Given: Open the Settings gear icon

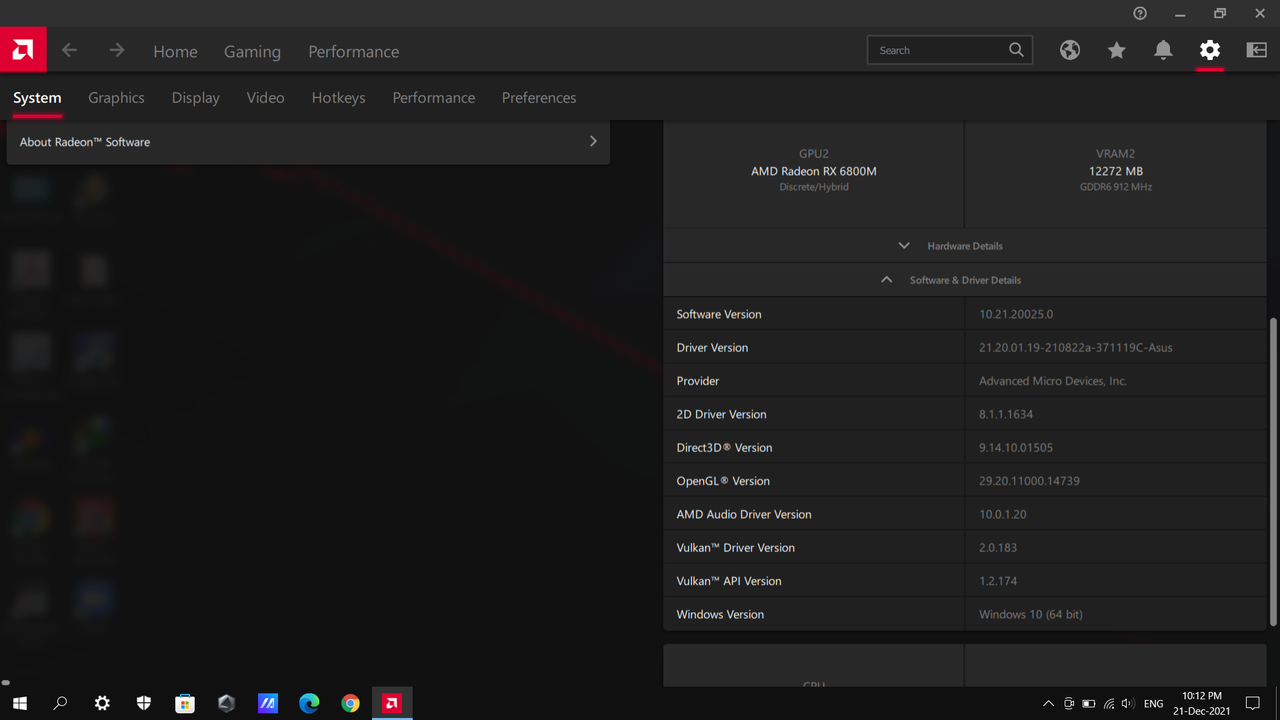Looking at the screenshot, I should [x=1209, y=50].
